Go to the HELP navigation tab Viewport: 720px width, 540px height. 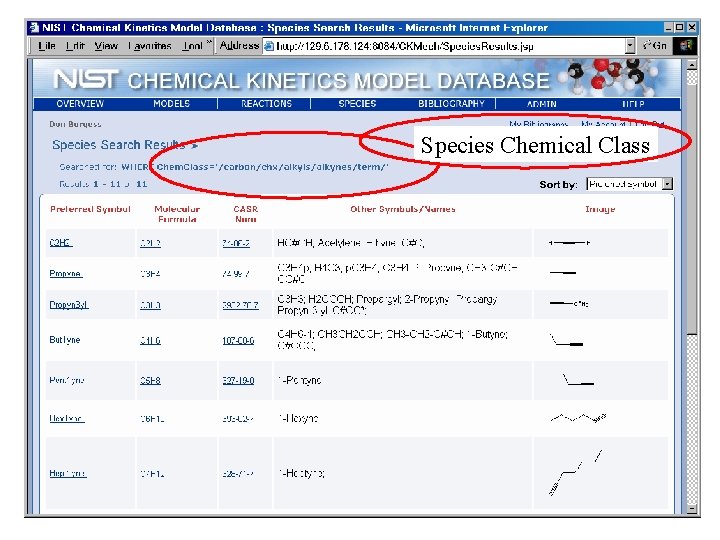point(633,104)
